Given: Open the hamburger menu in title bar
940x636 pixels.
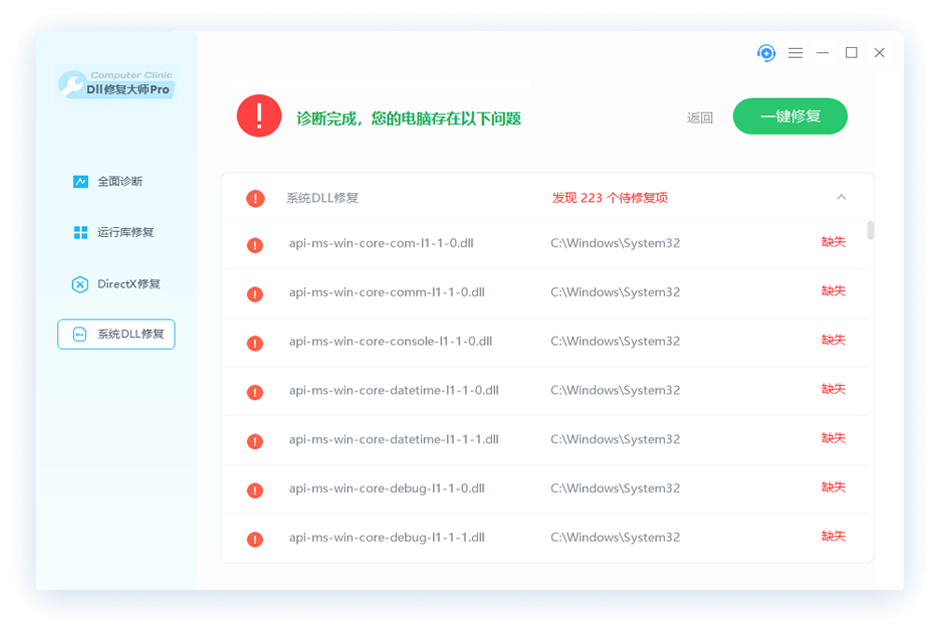Looking at the screenshot, I should coord(795,53).
